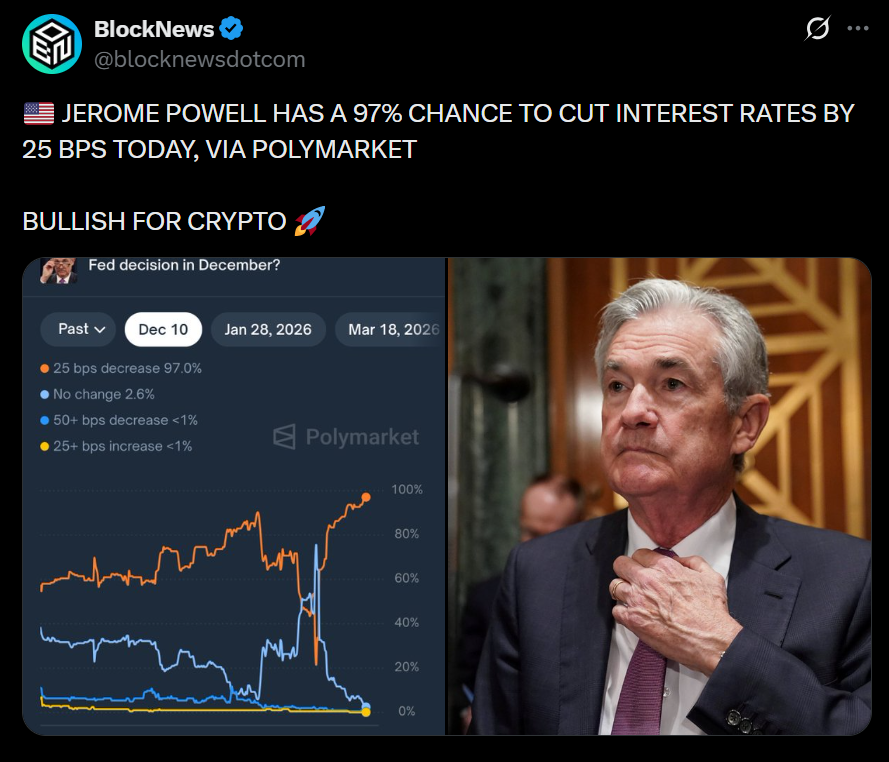Click the small Fed decision avatar thumbnail
The height and width of the screenshot is (762, 889).
point(58,269)
